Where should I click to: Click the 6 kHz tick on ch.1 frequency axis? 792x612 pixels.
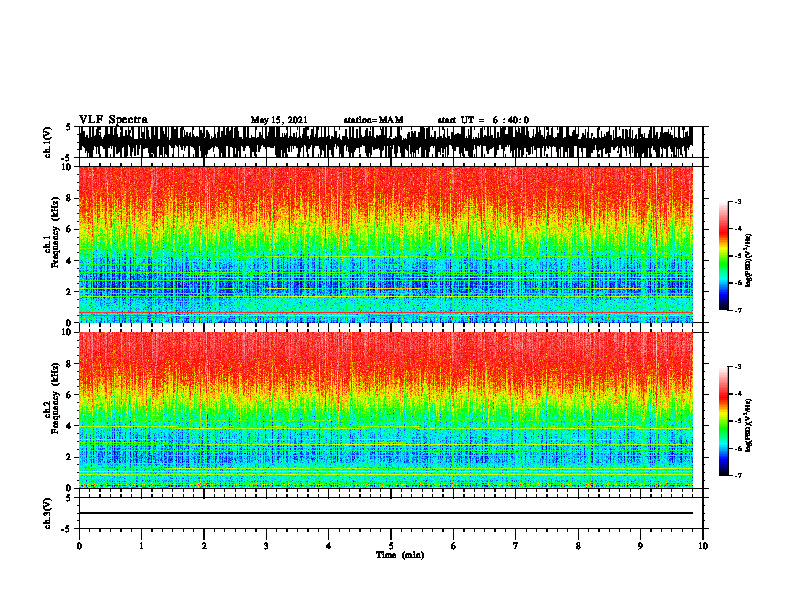coord(70,229)
